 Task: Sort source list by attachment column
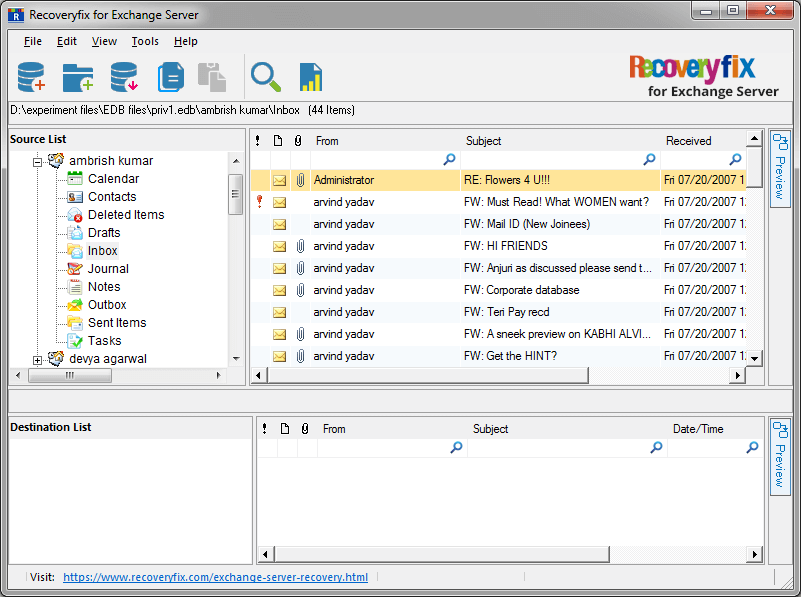click(x=298, y=141)
